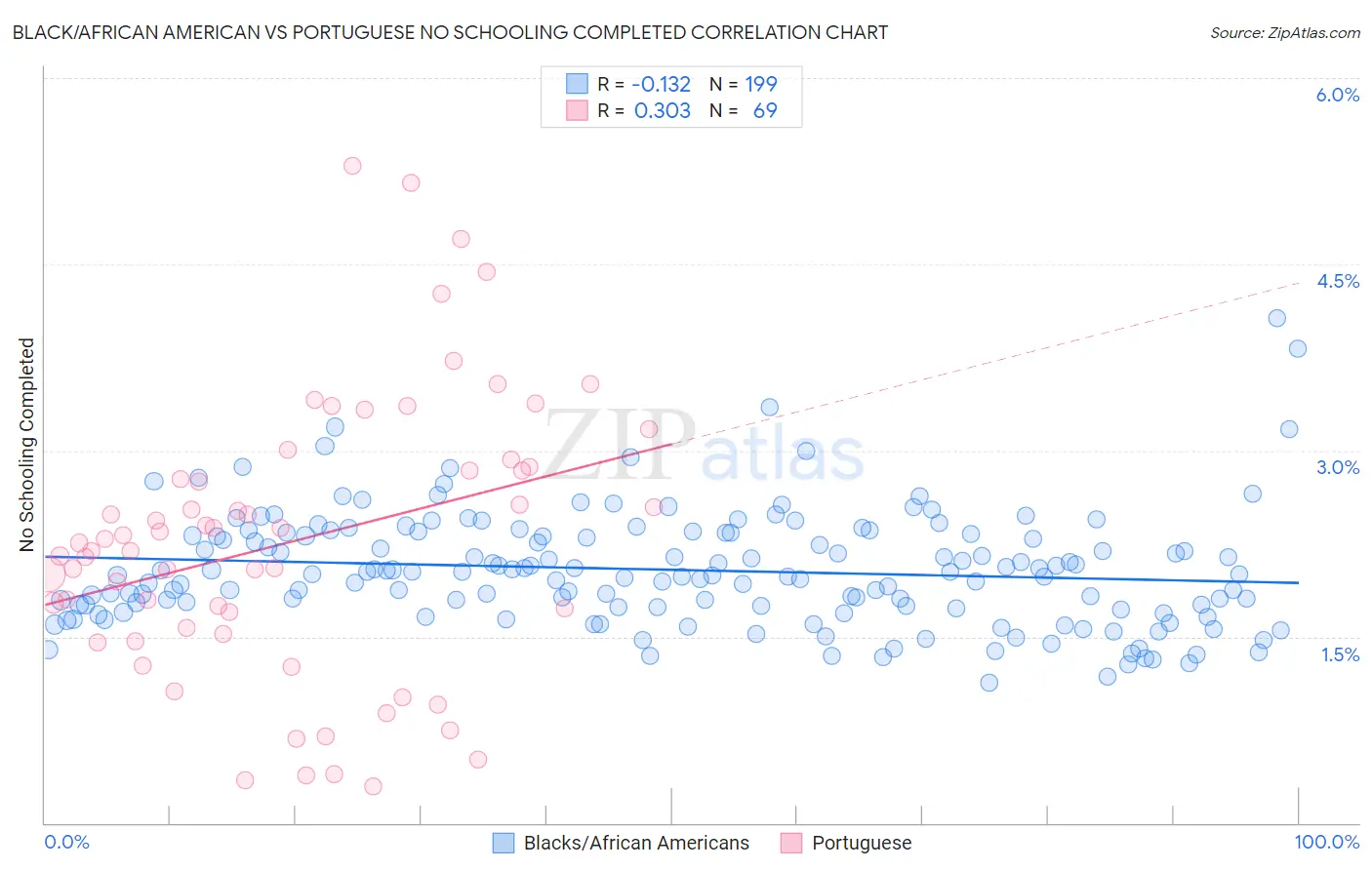This screenshot has height=870, width=1372.
Task: Click the N = 69 sample count
Action: point(744,110)
